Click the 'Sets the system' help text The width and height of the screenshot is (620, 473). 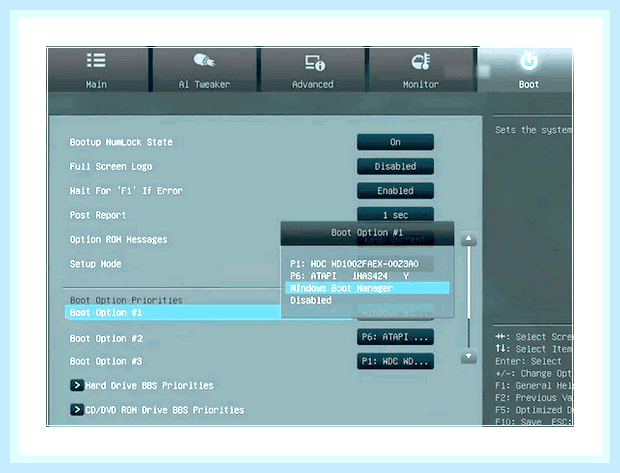point(533,130)
